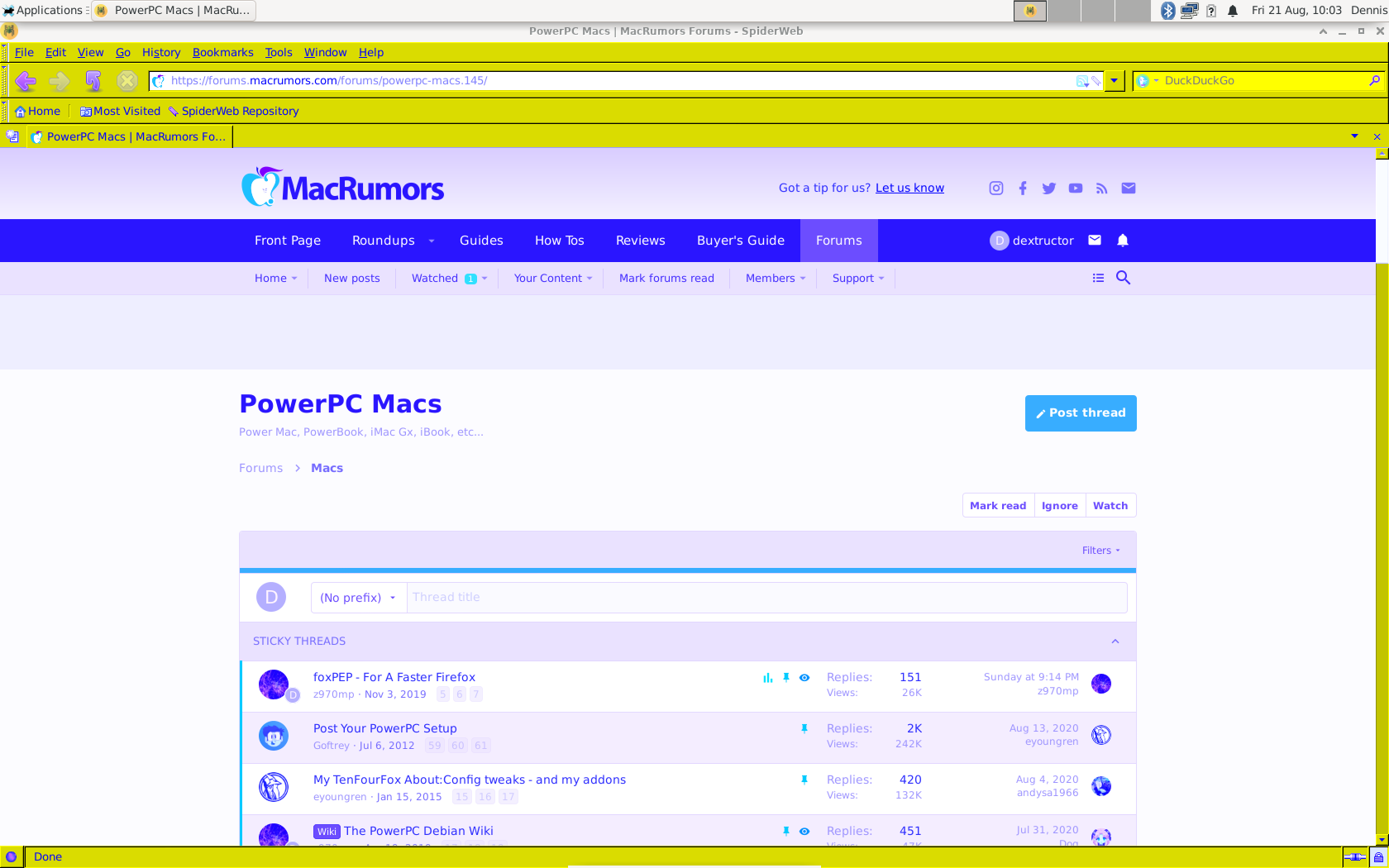Select the Forums nav tab
This screenshot has height=868, width=1389.
(x=839, y=241)
